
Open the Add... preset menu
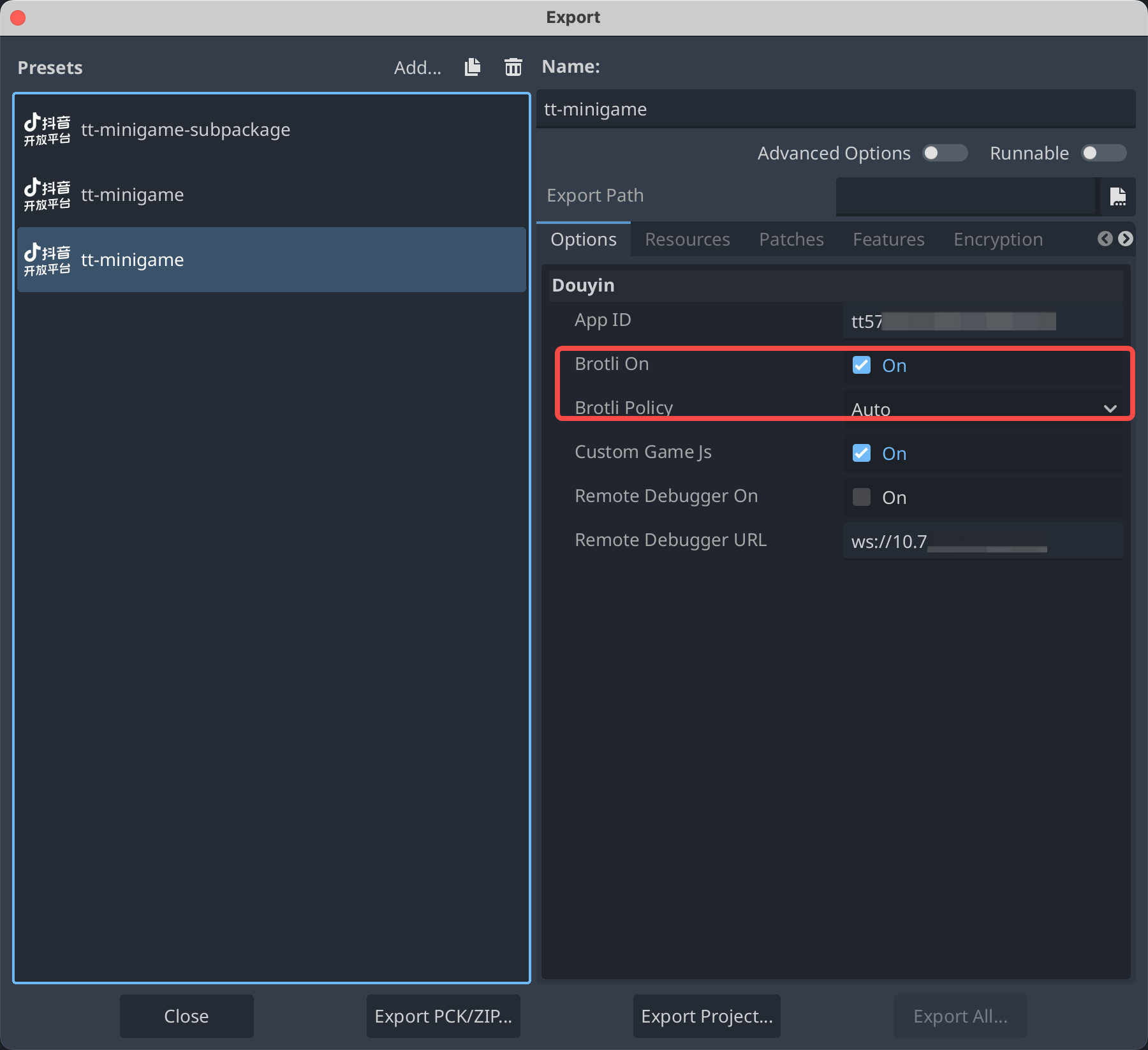point(417,68)
